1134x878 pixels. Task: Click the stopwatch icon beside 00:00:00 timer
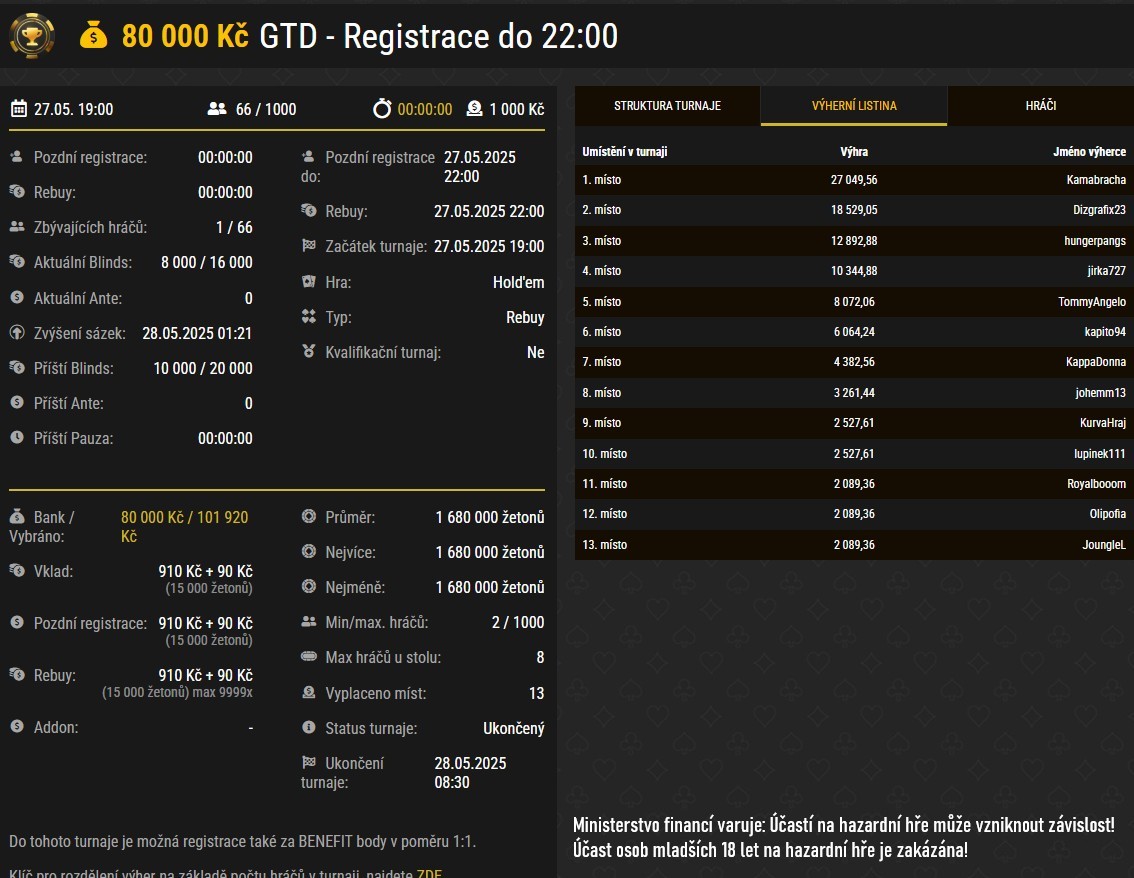click(381, 109)
